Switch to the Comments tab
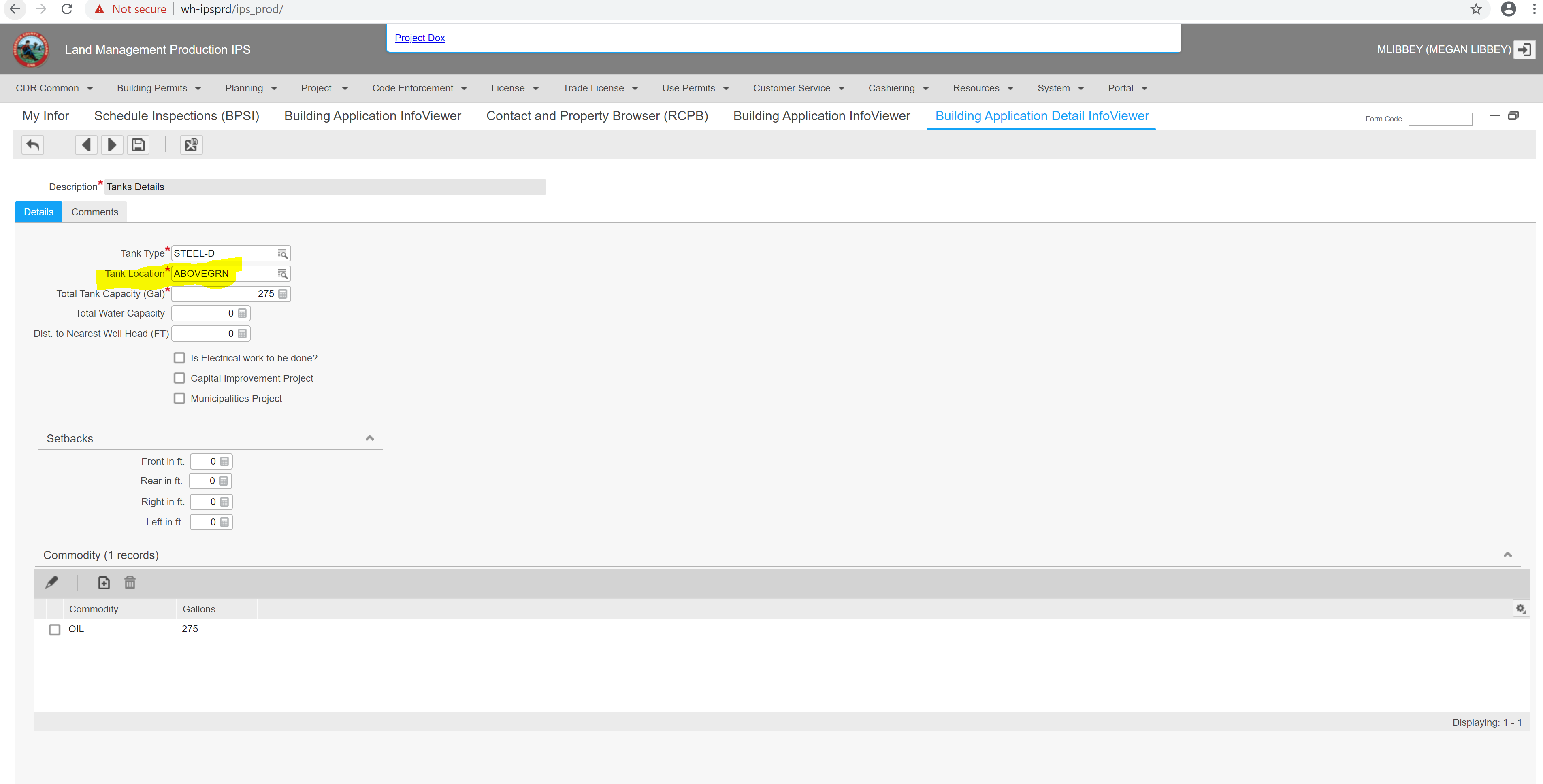Screen dimensions: 1543x784 (95, 212)
